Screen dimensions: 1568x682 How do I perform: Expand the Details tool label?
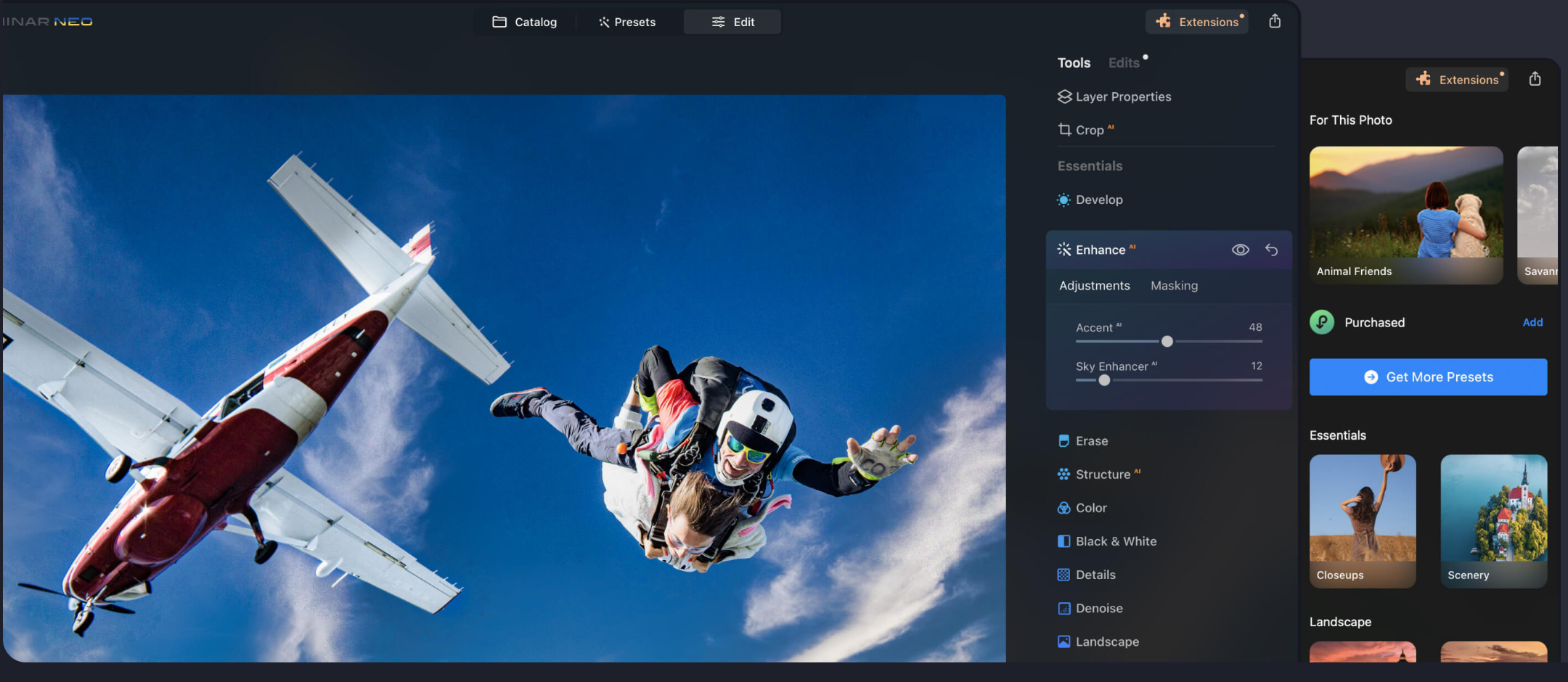[x=1095, y=575]
